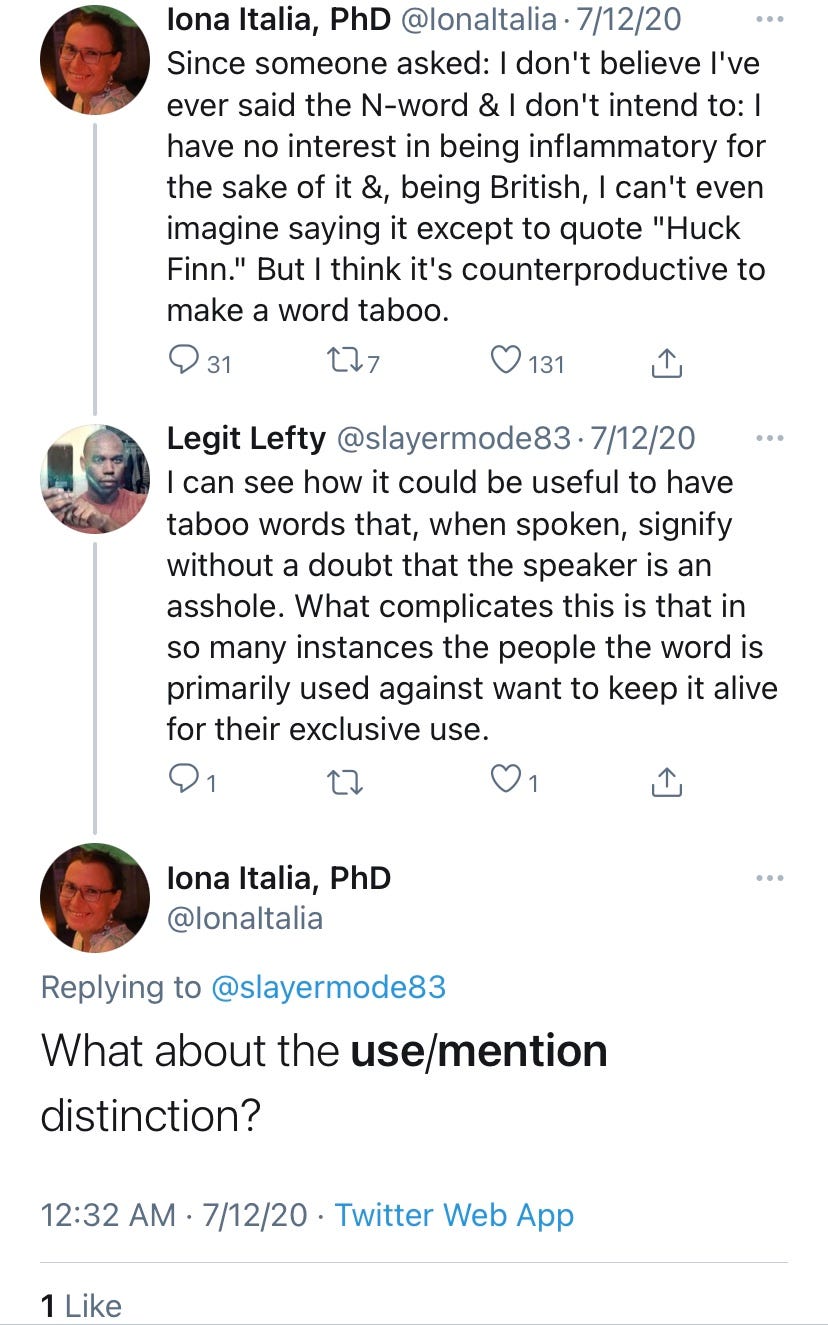
Task: Open more options on the main reply tweet
Action: [x=770, y=877]
